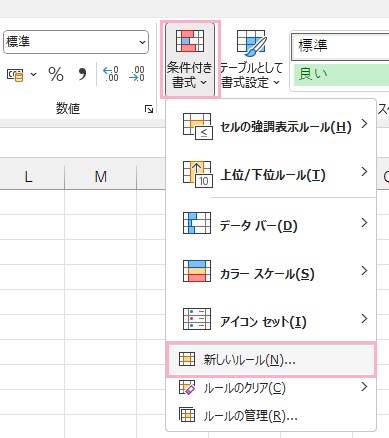
Task: Click the カラー スケール icon
Action: click(197, 271)
